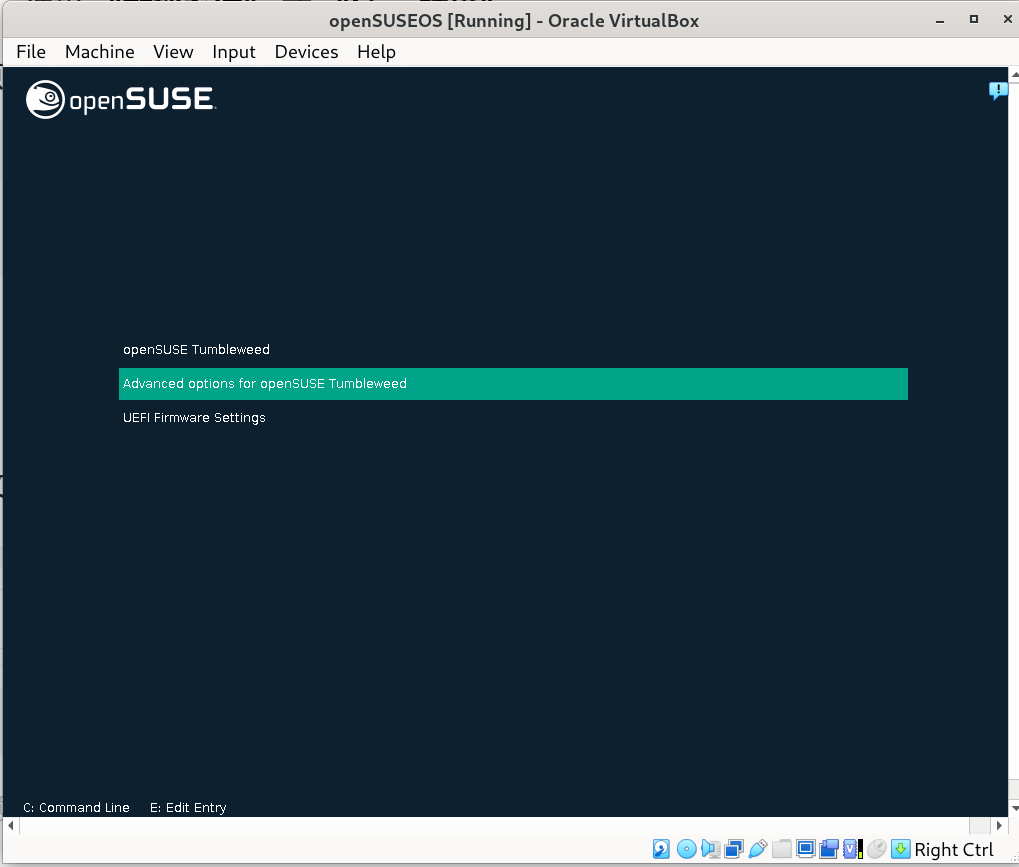Open the Help menu
This screenshot has width=1019, height=867.
[376, 52]
